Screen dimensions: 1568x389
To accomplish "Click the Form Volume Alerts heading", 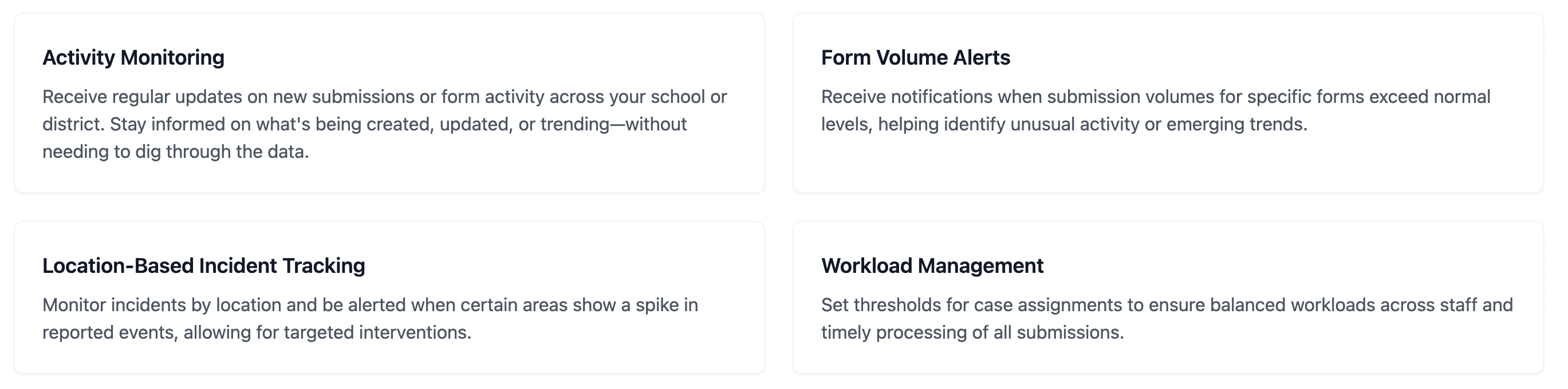I will 916,58.
